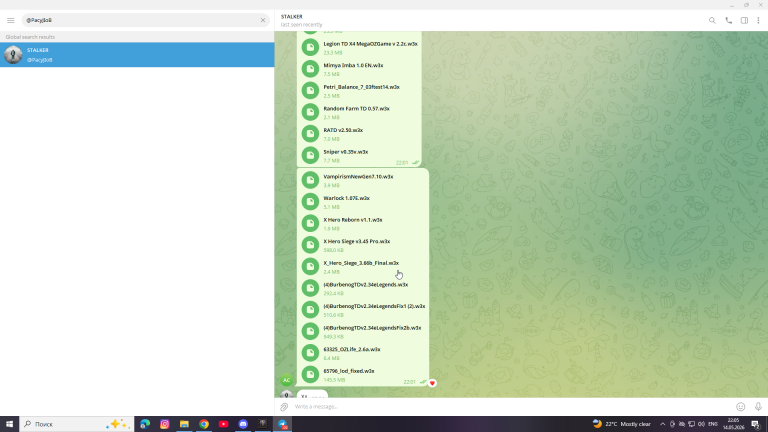Image resolution: width=768 pixels, height=432 pixels.
Task: Toggle the right info side panel
Action: pyautogui.click(x=744, y=21)
